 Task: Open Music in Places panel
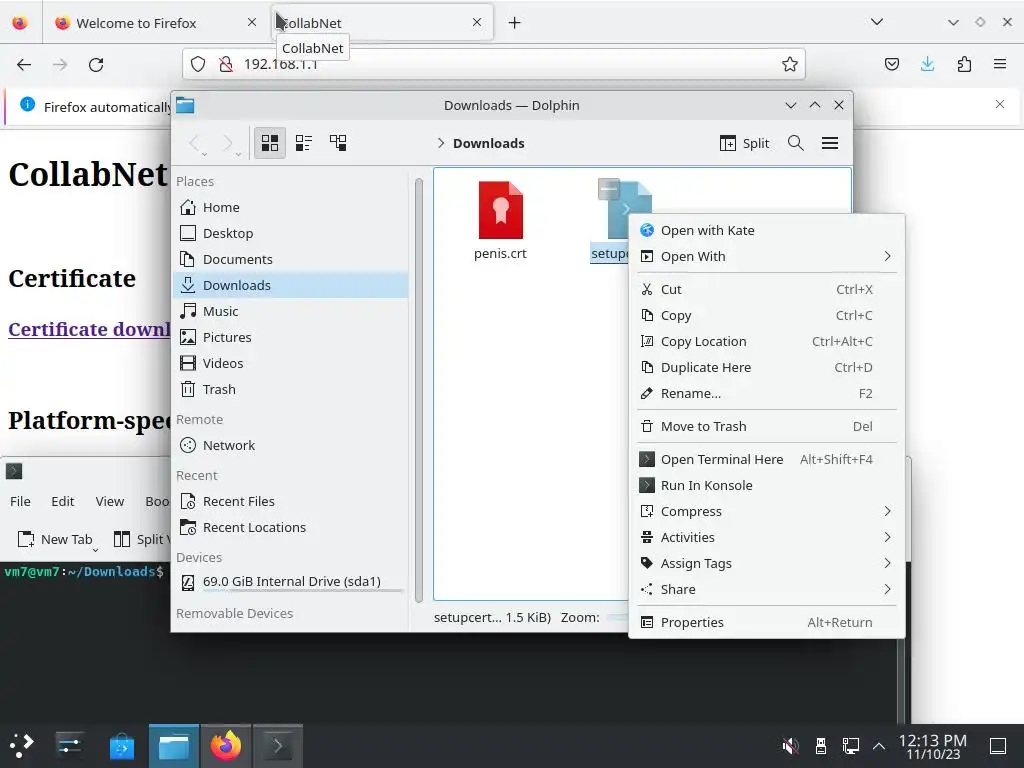point(291,312)
